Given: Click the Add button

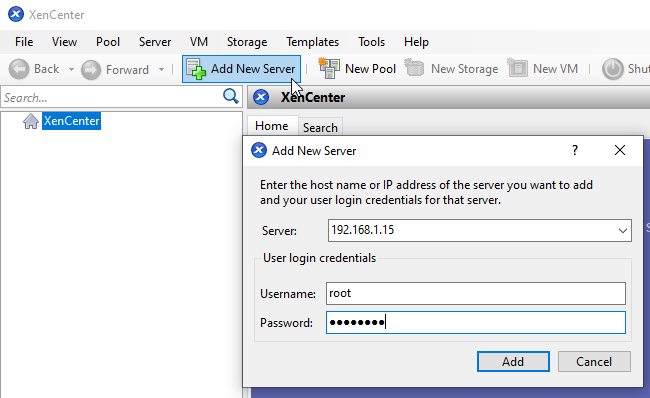Looking at the screenshot, I should (513, 362).
